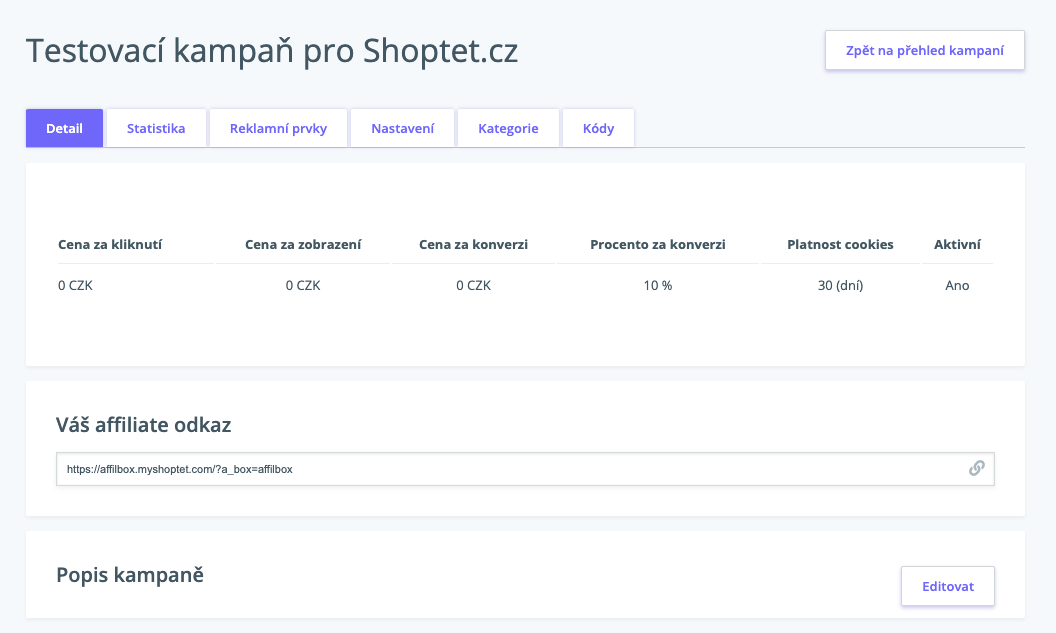
Task: Select the Kategorie tab
Action: [508, 128]
